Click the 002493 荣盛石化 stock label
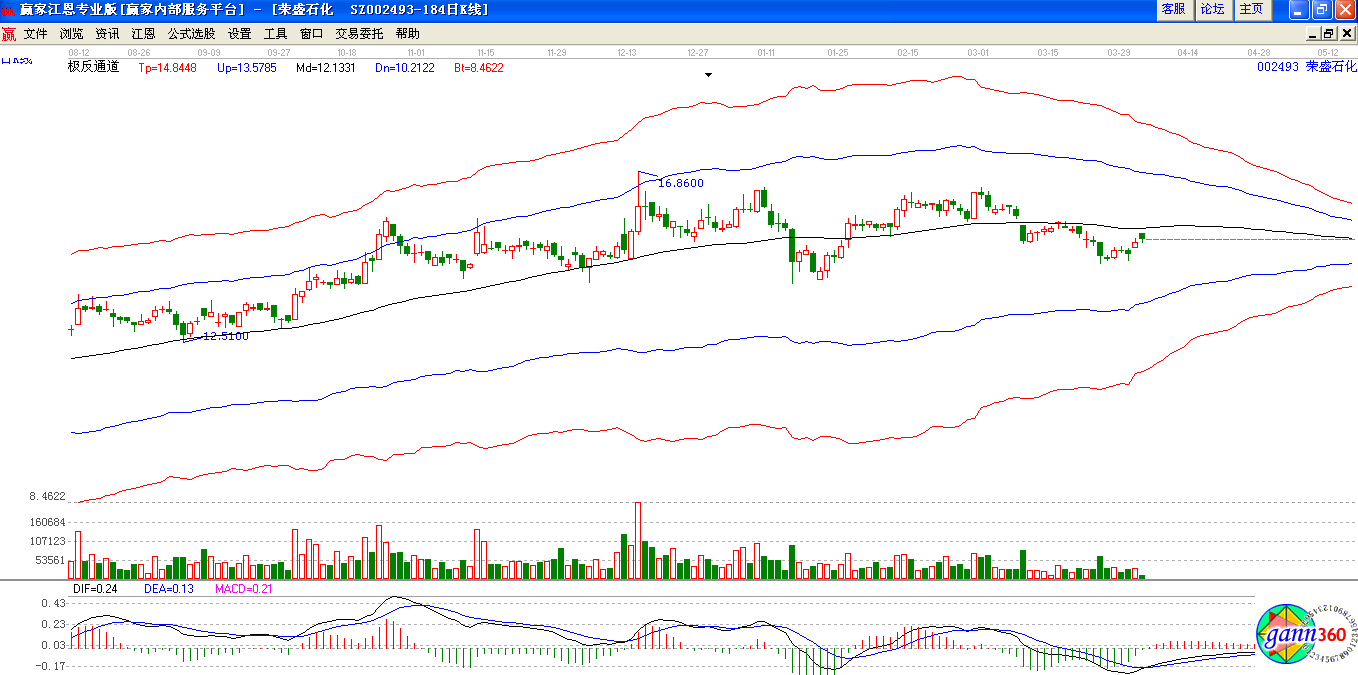Image resolution: width=1358 pixels, height=675 pixels. pyautogui.click(x=1307, y=67)
